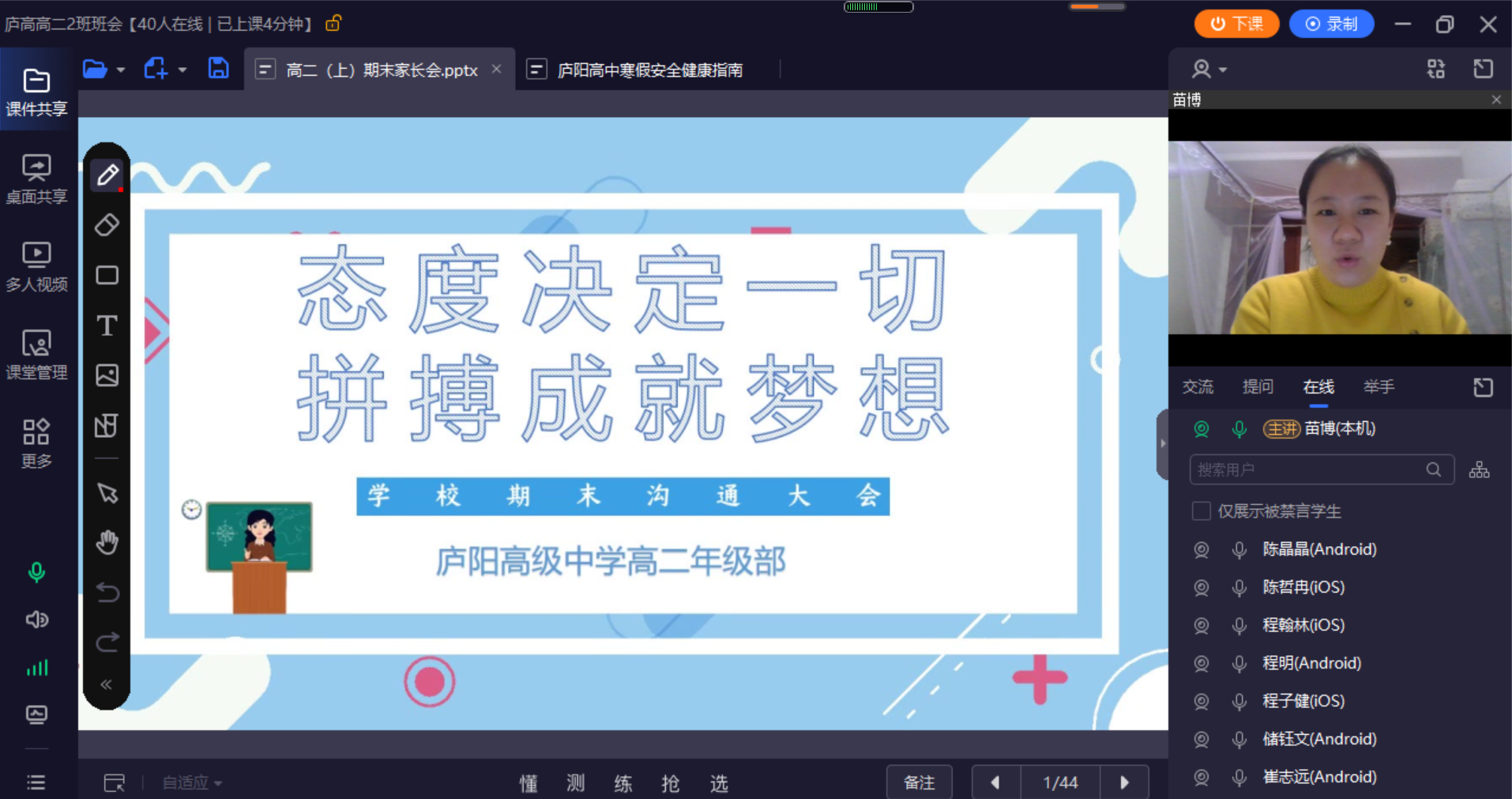This screenshot has width=1512, height=799.
Task: Click the save courseware icon
Action: [218, 68]
